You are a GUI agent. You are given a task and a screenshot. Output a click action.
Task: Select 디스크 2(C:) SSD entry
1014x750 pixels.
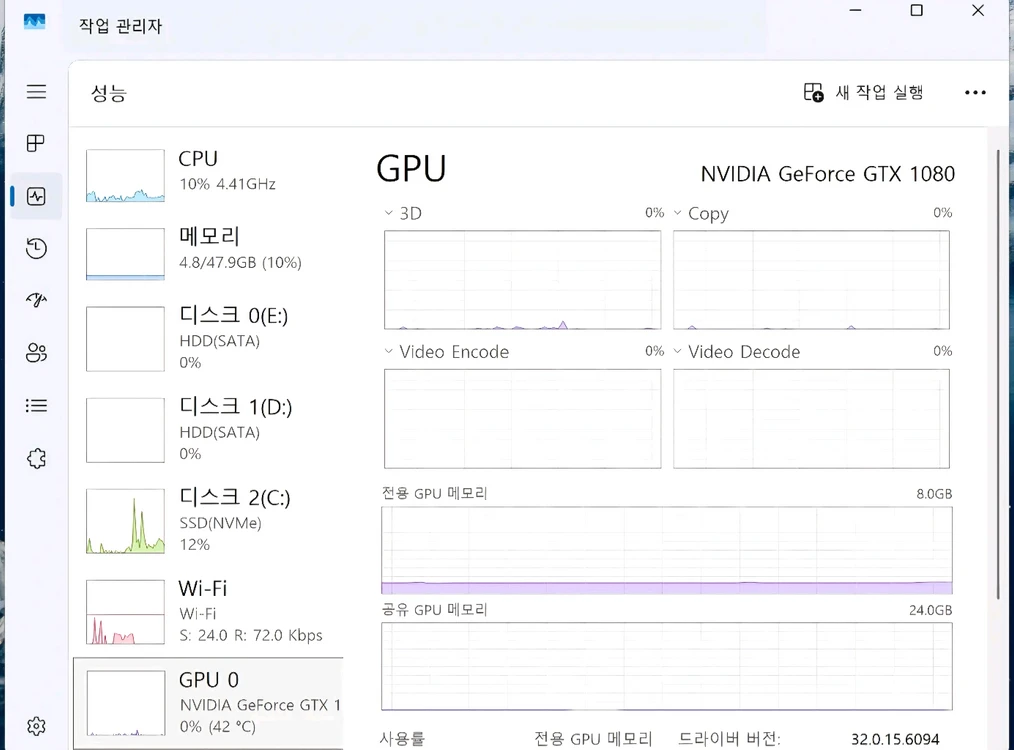pyautogui.click(x=208, y=521)
